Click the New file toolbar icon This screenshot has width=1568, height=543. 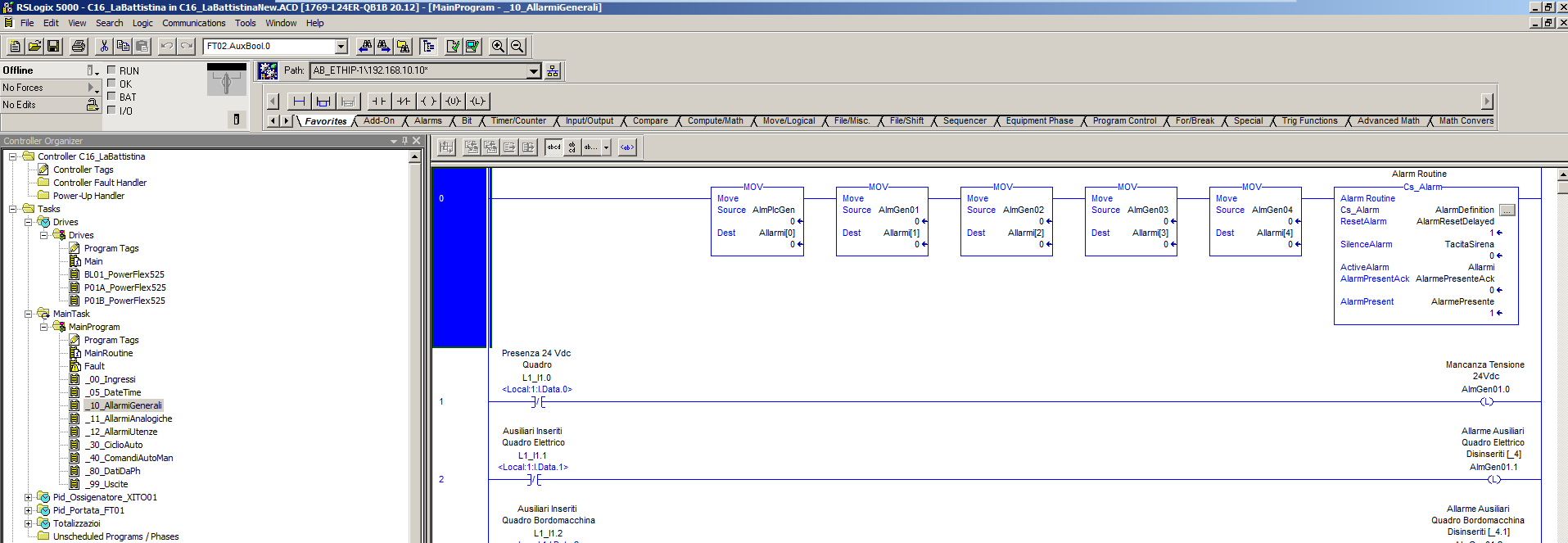click(x=15, y=47)
